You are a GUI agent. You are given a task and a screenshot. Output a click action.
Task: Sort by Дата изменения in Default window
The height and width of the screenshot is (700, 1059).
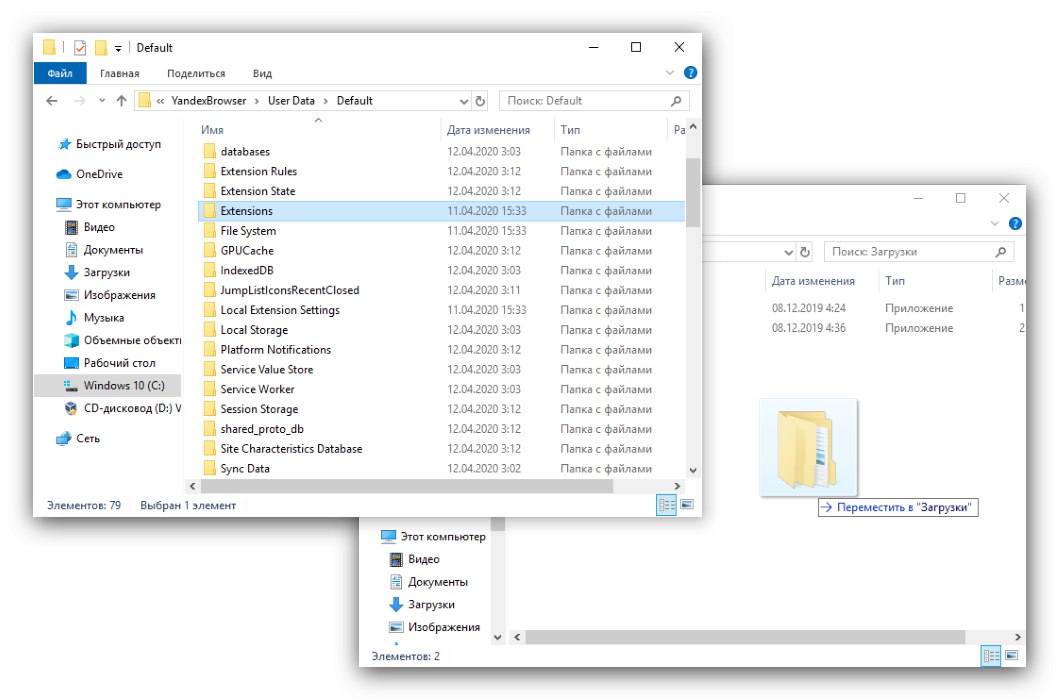[488, 130]
